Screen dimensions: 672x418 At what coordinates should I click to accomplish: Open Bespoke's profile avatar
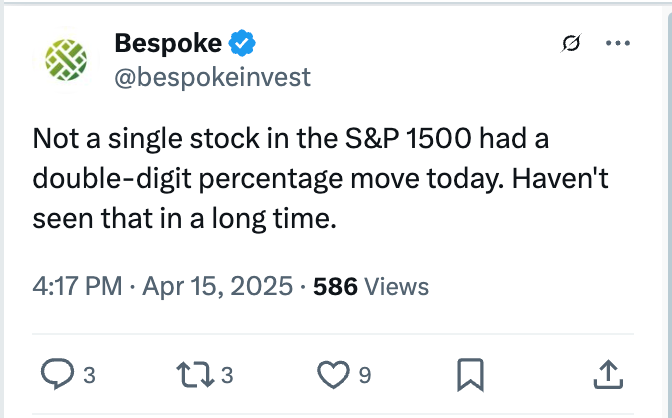pyautogui.click(x=66, y=60)
